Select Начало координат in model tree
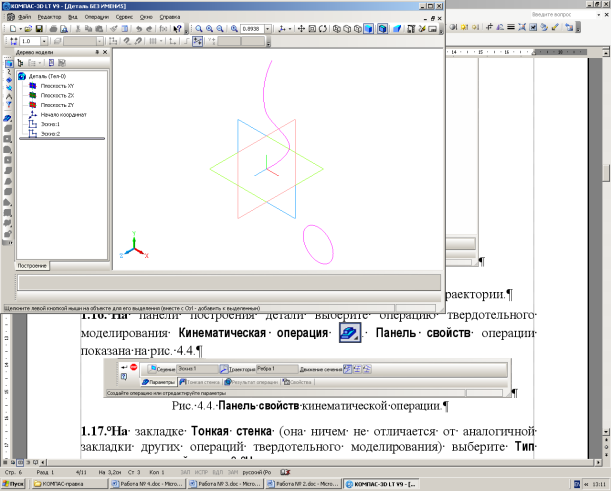The height and width of the screenshot is (491, 611). (64, 115)
